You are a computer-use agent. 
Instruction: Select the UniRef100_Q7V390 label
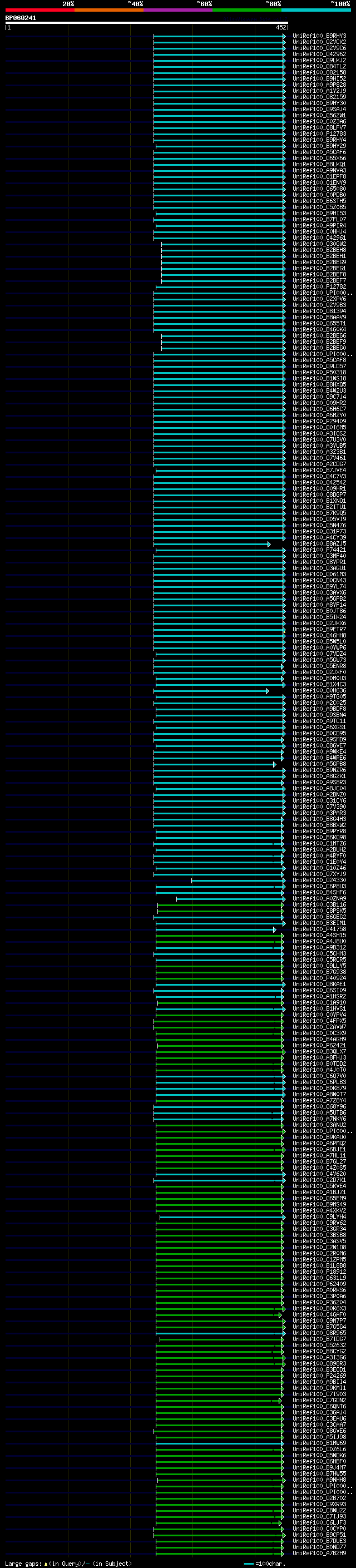click(319, 807)
